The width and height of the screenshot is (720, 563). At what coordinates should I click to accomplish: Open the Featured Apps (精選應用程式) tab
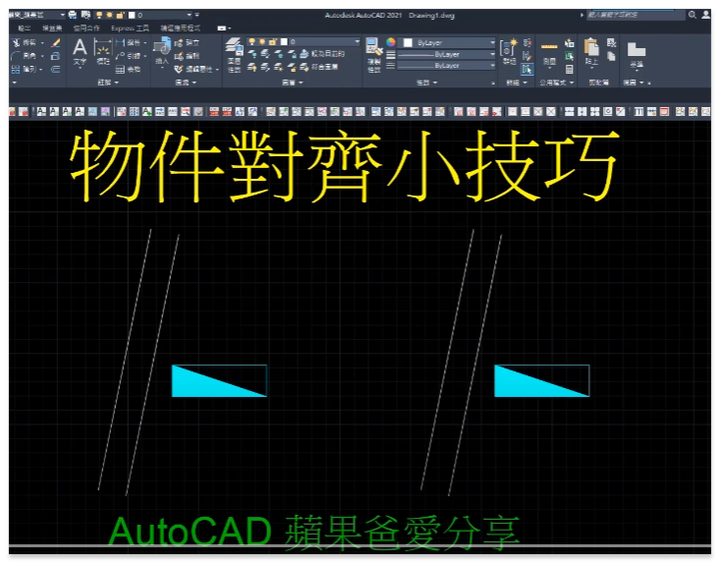coord(180,28)
